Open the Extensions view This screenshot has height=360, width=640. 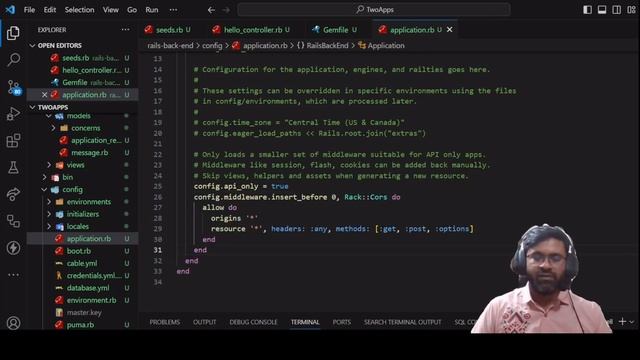pyautogui.click(x=13, y=141)
